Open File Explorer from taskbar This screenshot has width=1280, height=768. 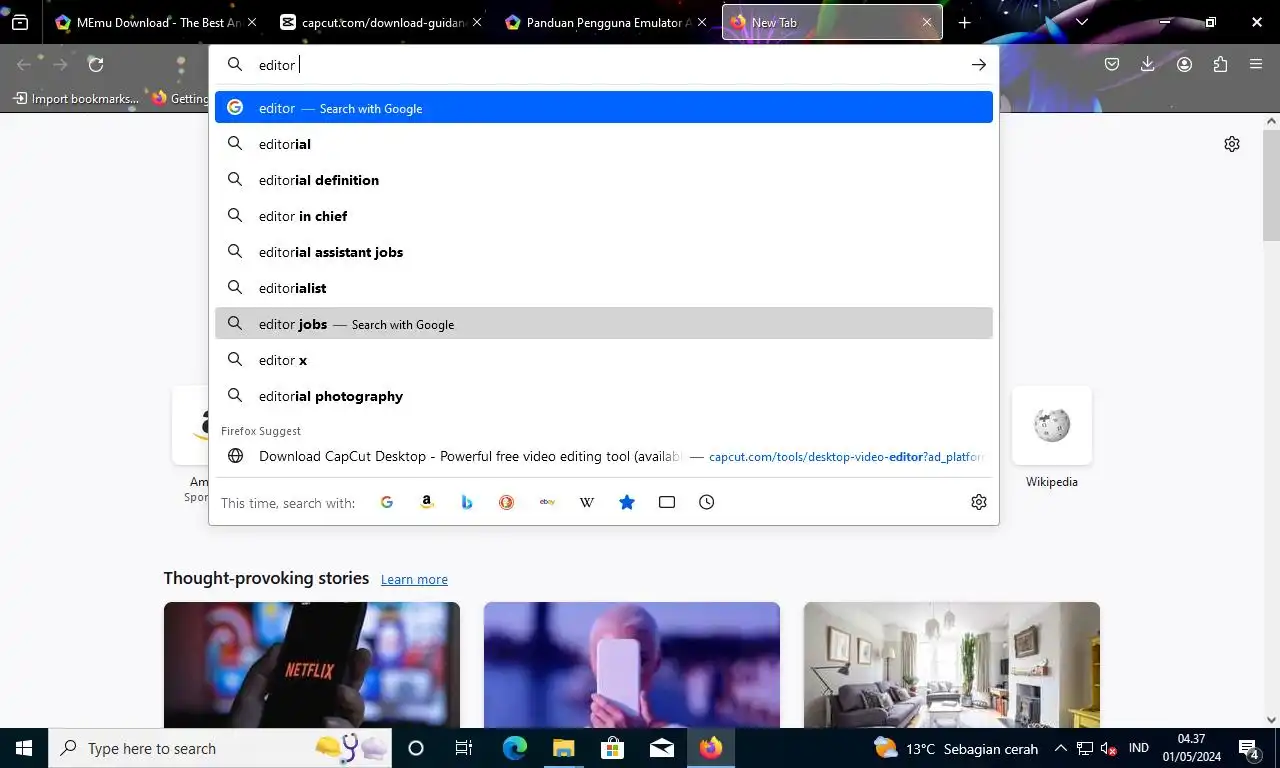[x=563, y=748]
